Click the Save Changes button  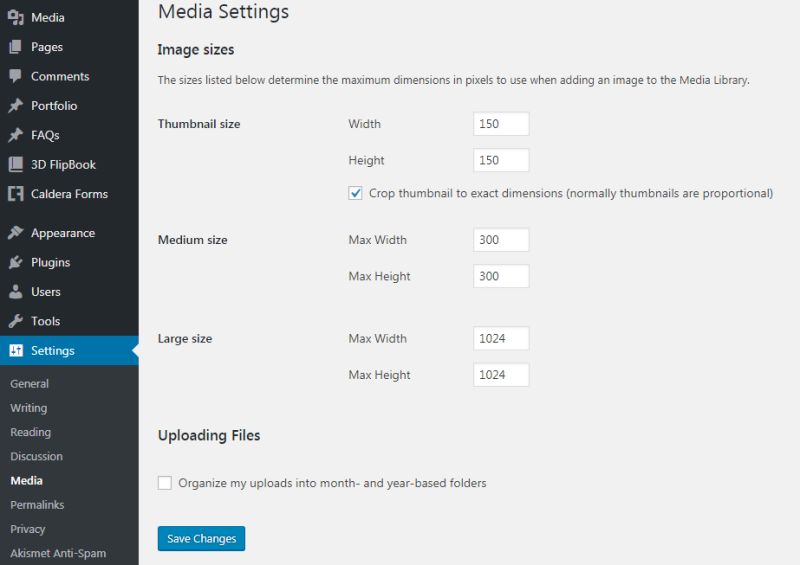pyautogui.click(x=202, y=538)
